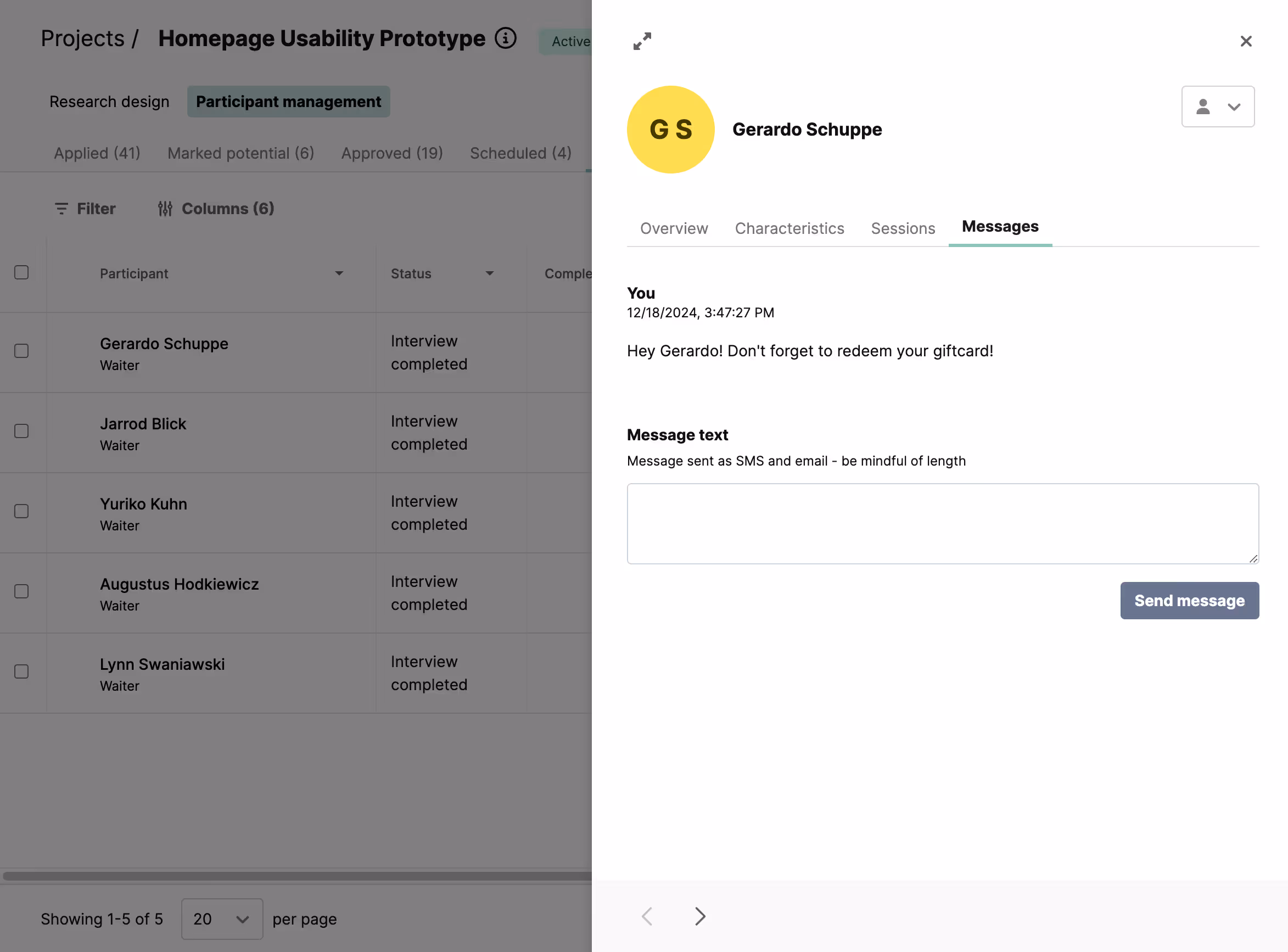Go to the previous participant arrow
This screenshot has height=952, width=1288.
pos(647,916)
